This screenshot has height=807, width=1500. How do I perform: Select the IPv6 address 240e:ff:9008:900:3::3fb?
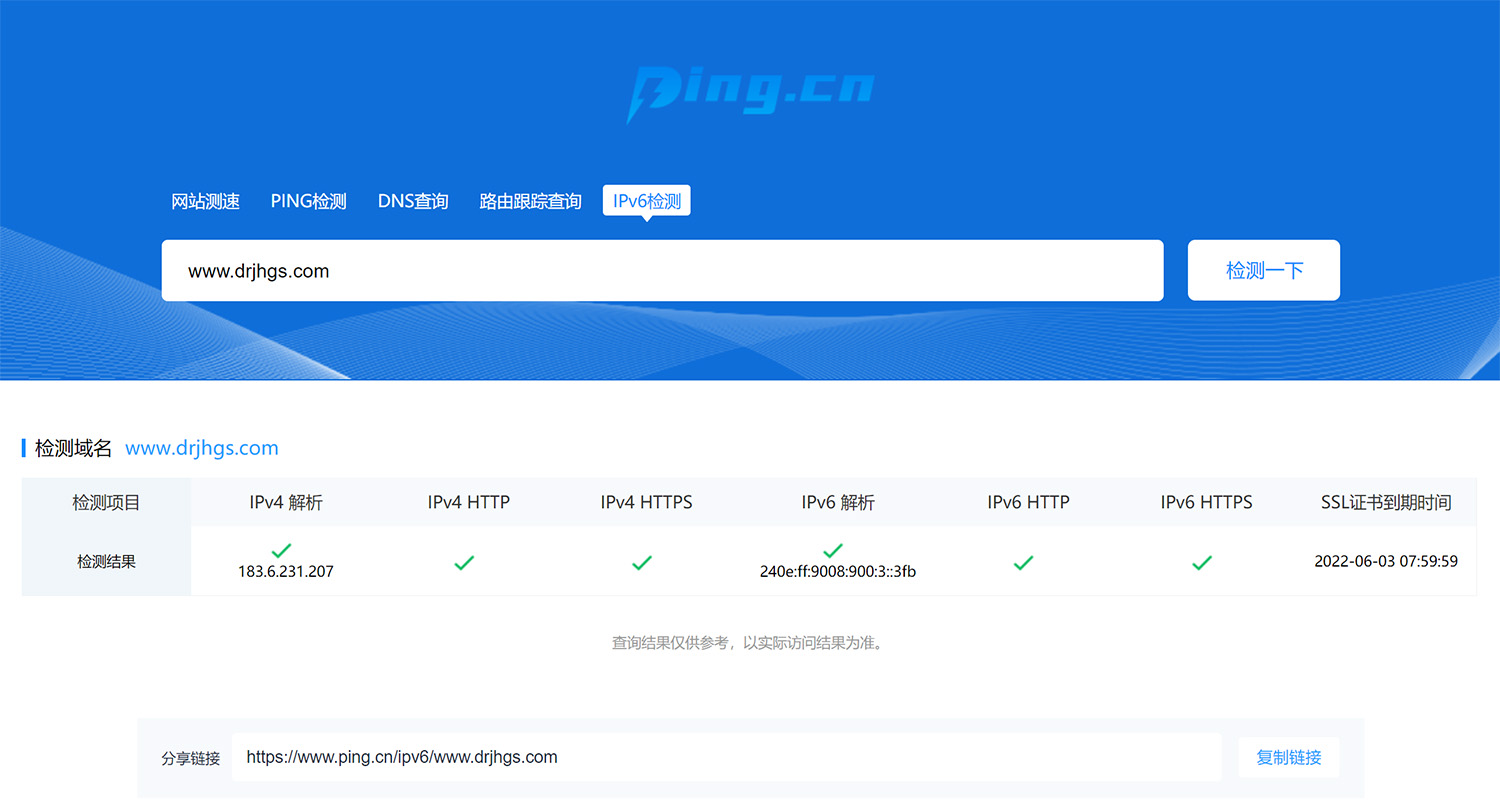point(838,572)
